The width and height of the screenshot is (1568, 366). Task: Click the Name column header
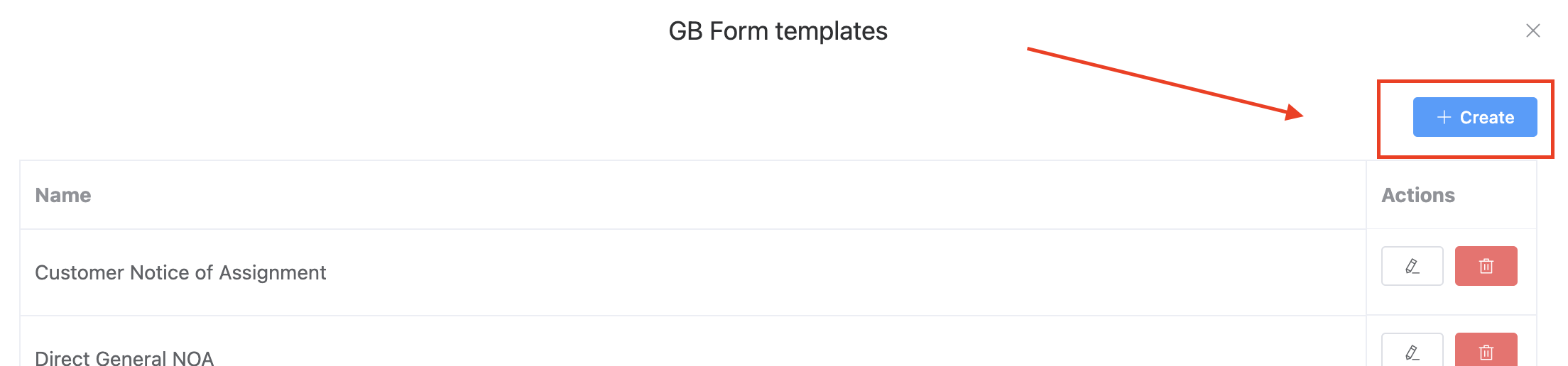(x=63, y=195)
